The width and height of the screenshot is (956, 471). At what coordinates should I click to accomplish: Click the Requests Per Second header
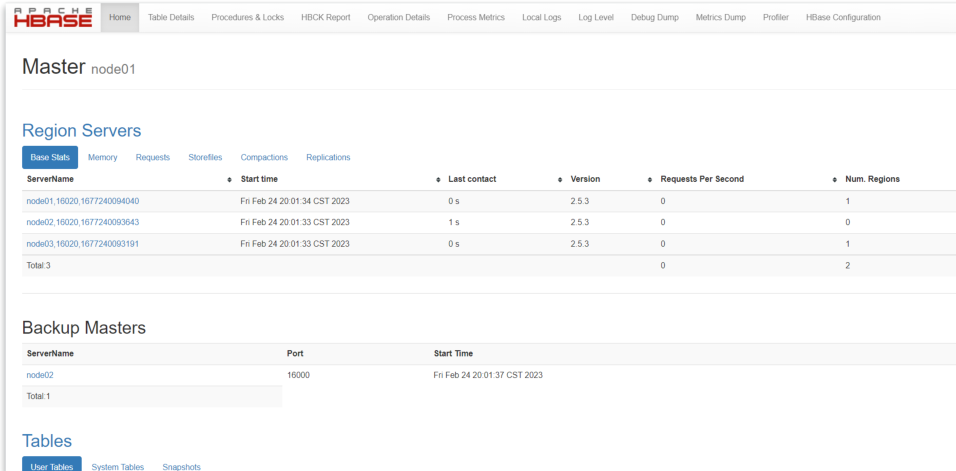[x=702, y=179]
